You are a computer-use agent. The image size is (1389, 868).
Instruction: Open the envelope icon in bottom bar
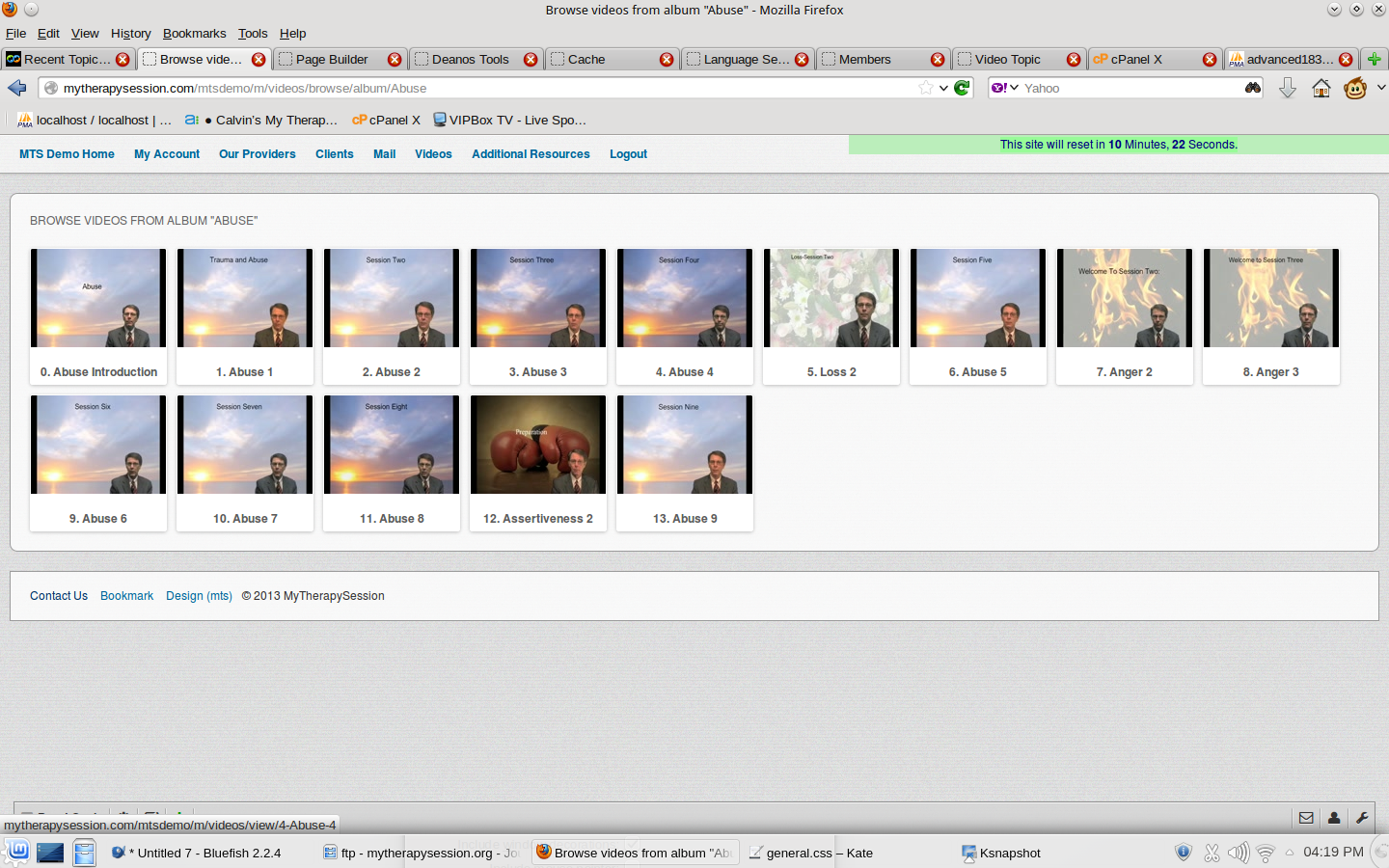coord(1306,818)
